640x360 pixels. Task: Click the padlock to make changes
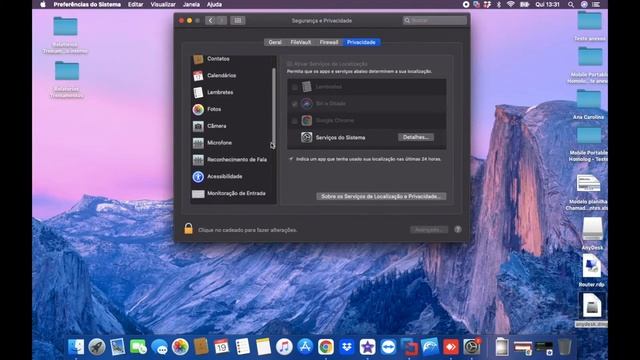tap(188, 229)
